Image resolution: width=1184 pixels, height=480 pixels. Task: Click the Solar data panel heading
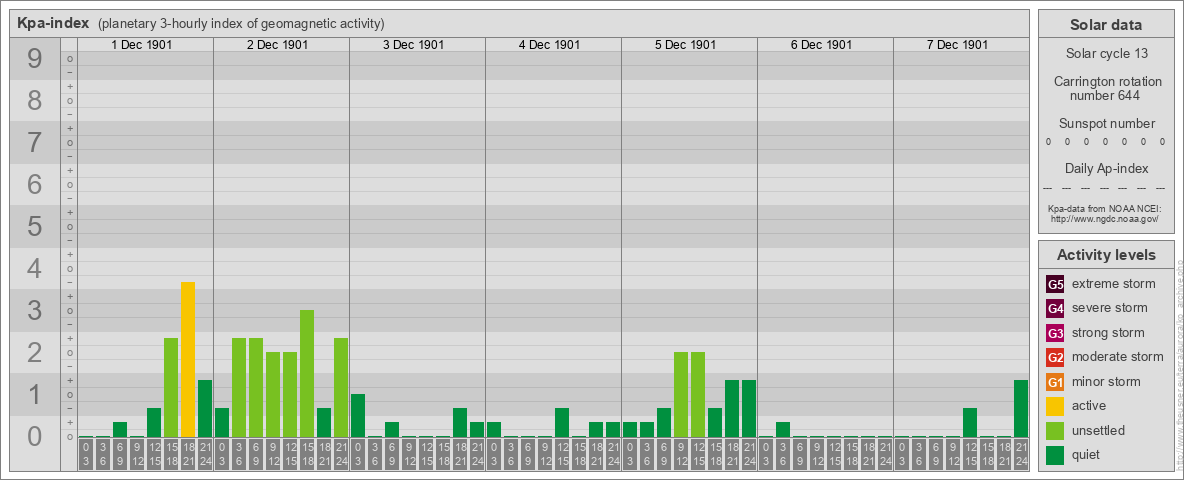1105,25
